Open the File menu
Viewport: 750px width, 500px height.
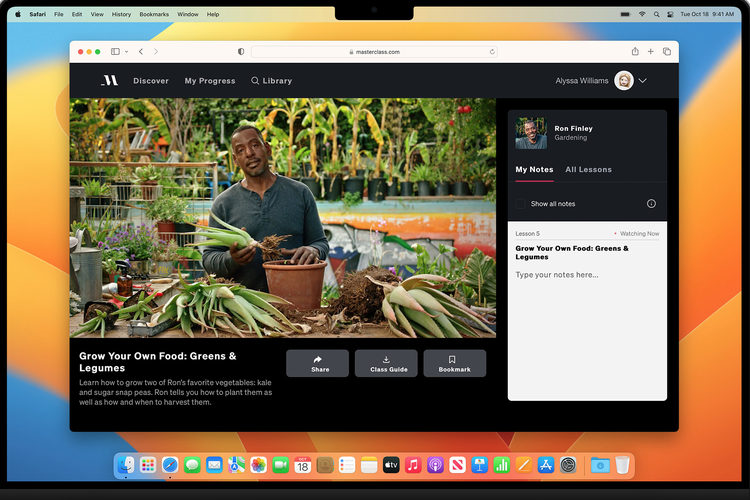(x=59, y=14)
